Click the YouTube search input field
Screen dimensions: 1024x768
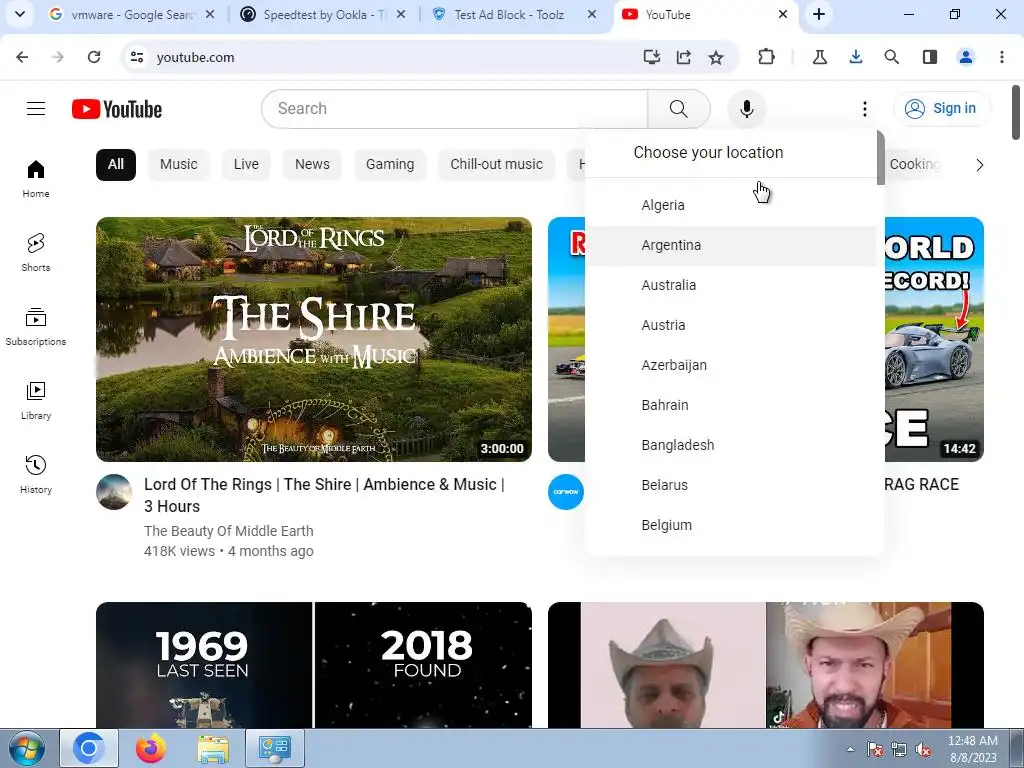click(x=455, y=108)
